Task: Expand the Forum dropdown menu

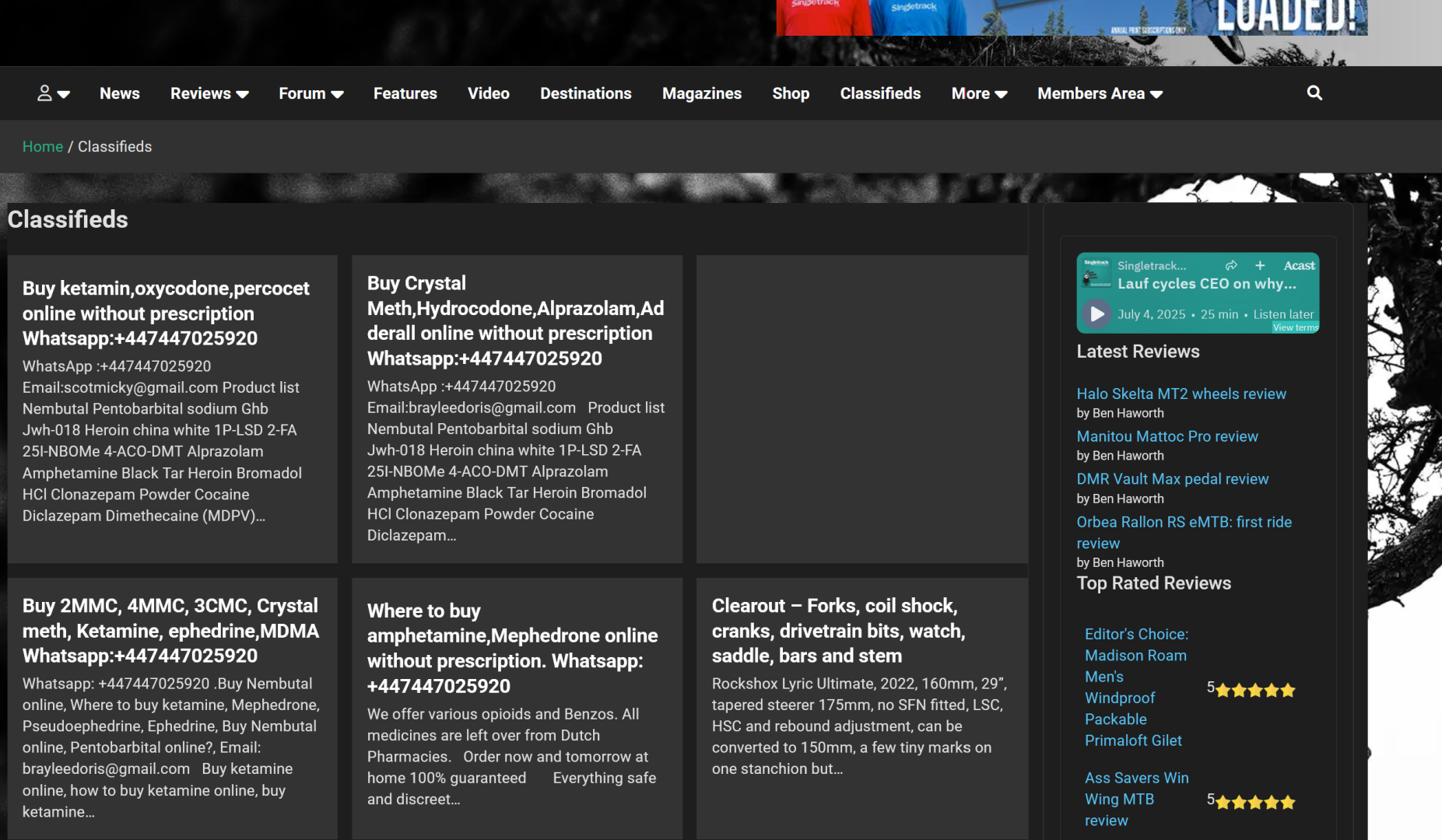Action: pyautogui.click(x=311, y=93)
